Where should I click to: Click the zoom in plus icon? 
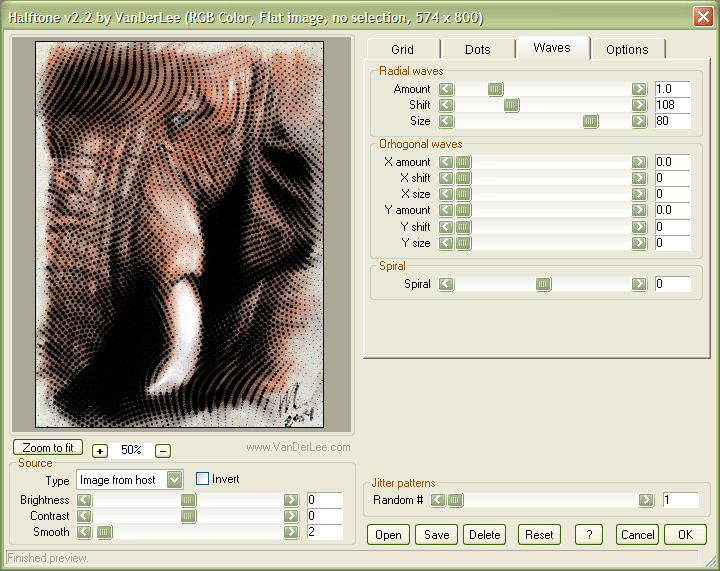pyautogui.click(x=100, y=450)
